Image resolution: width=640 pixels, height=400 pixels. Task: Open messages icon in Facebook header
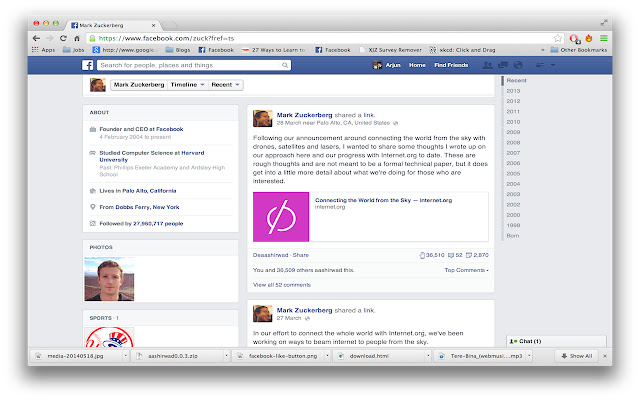pos(503,65)
